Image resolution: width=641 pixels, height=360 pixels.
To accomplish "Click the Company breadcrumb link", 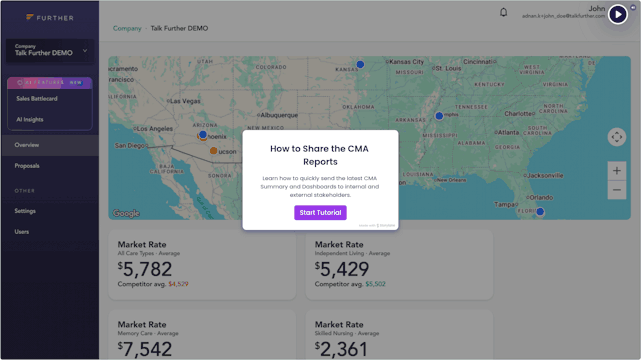I will tap(127, 28).
